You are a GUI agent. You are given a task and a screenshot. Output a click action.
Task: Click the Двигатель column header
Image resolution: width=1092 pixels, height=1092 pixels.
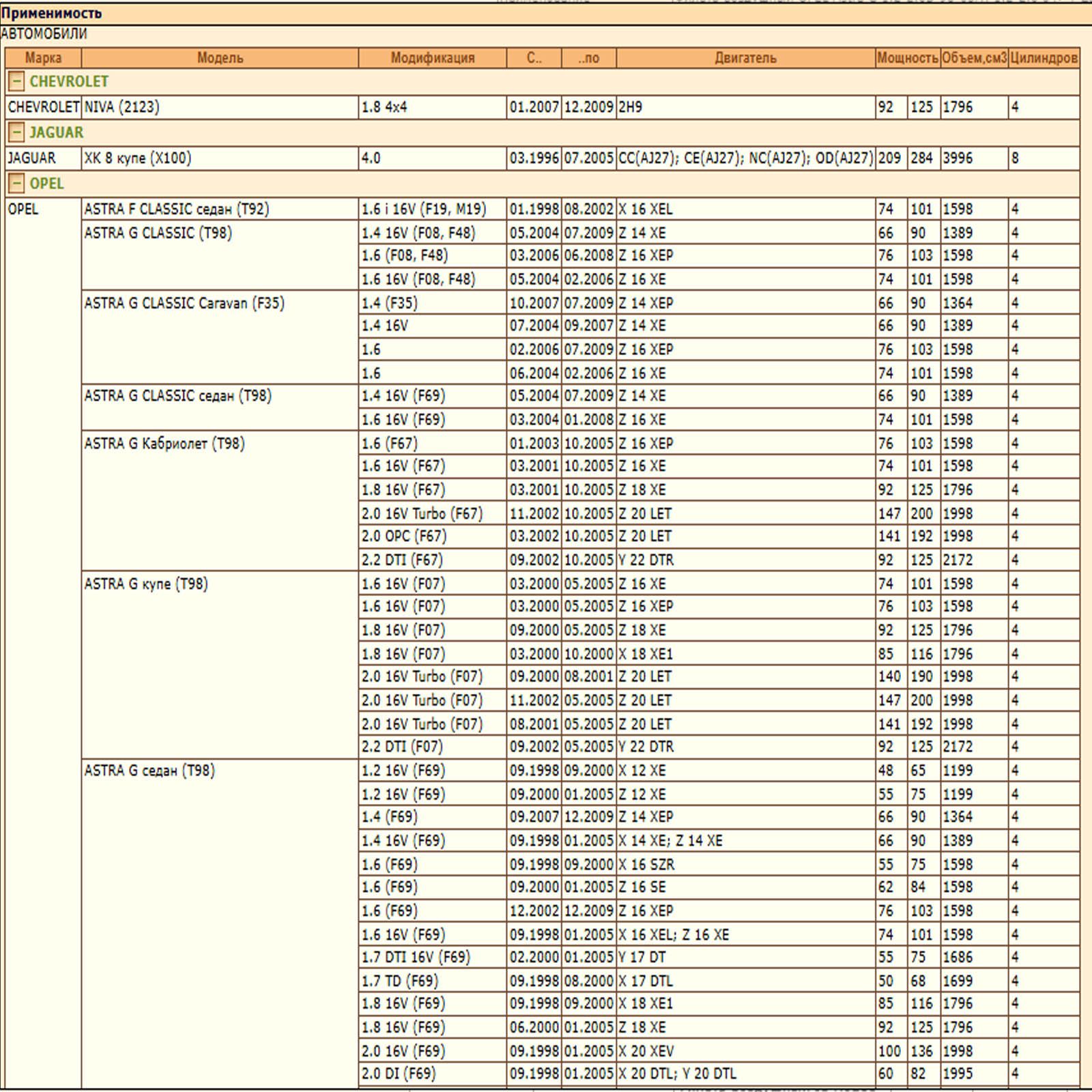pos(745,58)
